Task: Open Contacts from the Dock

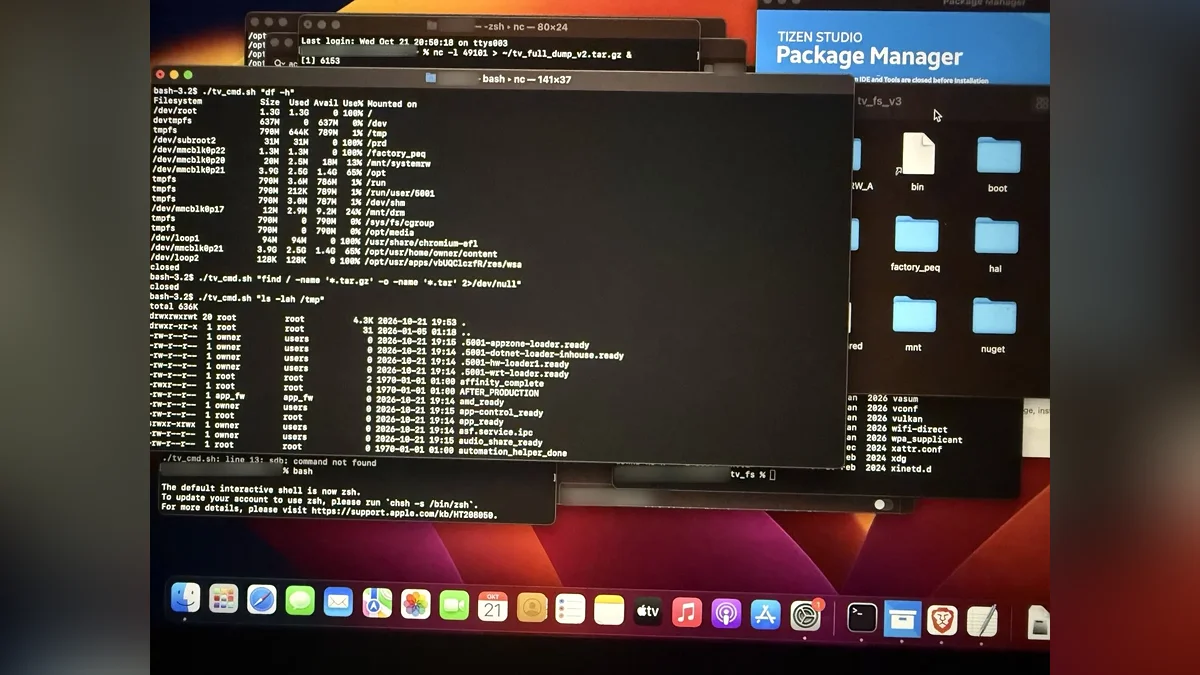Action: [x=532, y=607]
